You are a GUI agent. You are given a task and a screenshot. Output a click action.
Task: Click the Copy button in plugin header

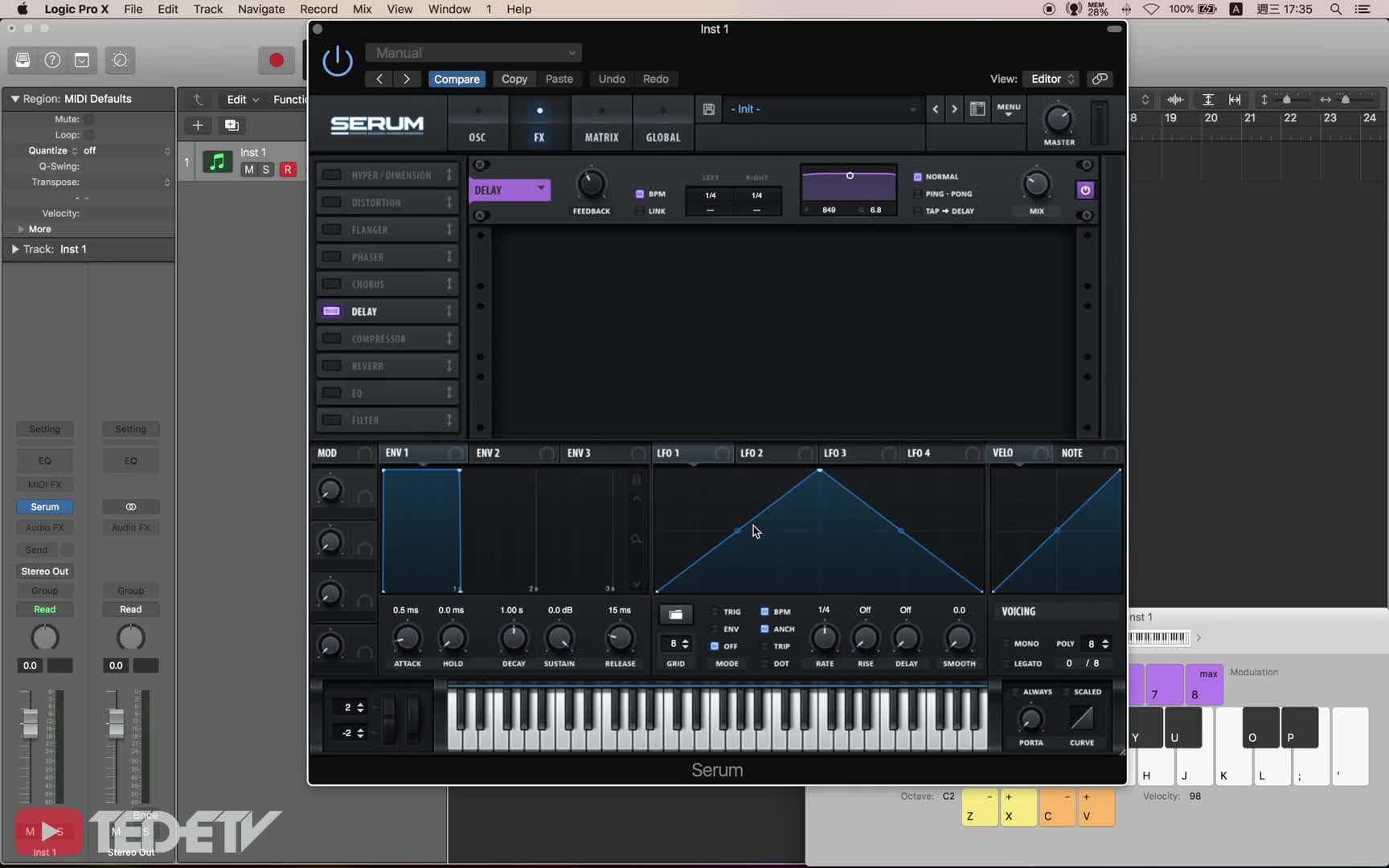tap(514, 79)
